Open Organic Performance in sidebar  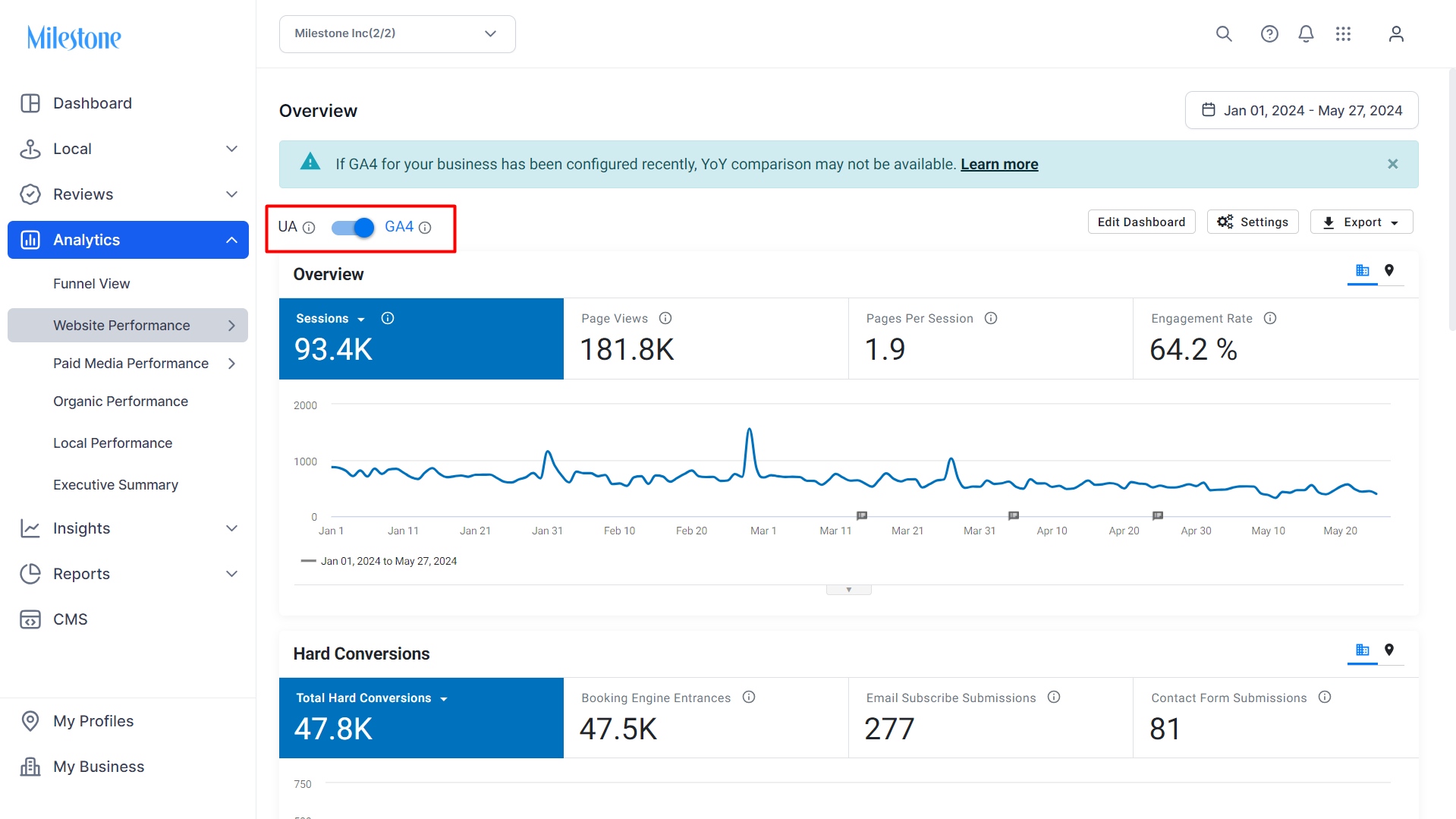(121, 401)
